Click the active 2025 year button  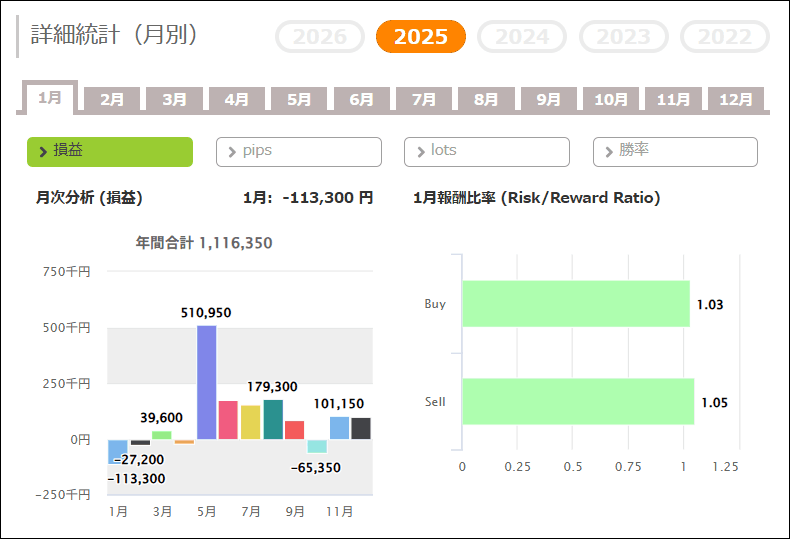(x=420, y=37)
